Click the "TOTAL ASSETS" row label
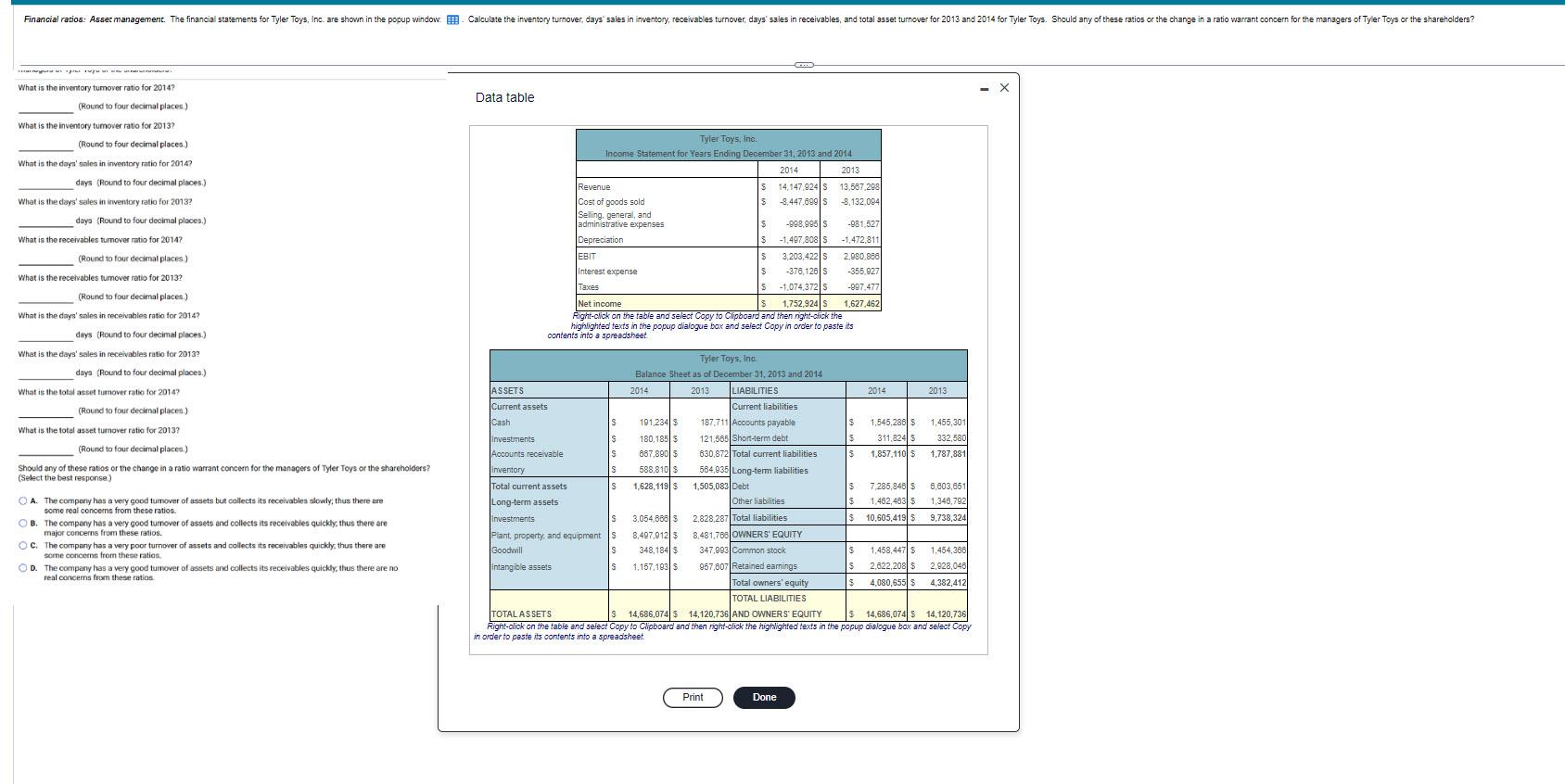 pyautogui.click(x=521, y=614)
